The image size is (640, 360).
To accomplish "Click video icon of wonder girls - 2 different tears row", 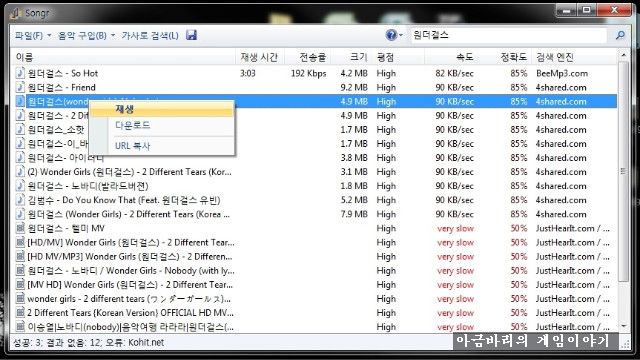I will [20, 299].
